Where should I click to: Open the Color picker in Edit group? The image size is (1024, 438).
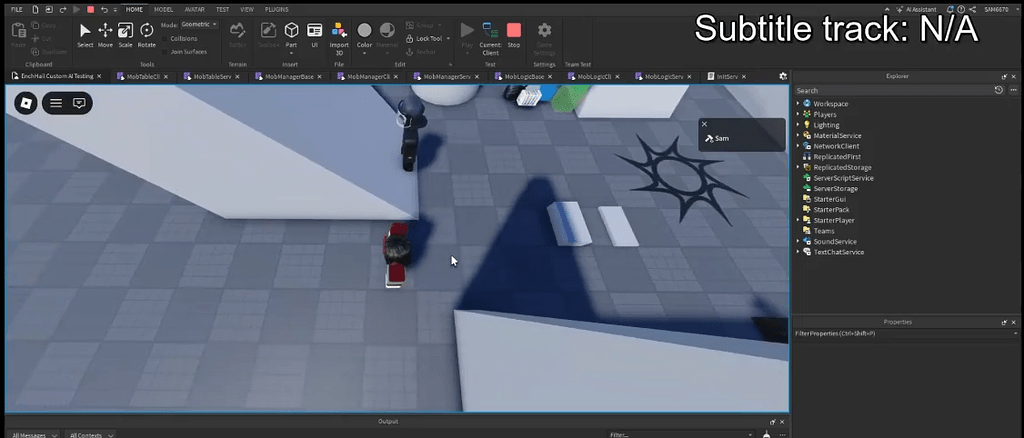(364, 35)
